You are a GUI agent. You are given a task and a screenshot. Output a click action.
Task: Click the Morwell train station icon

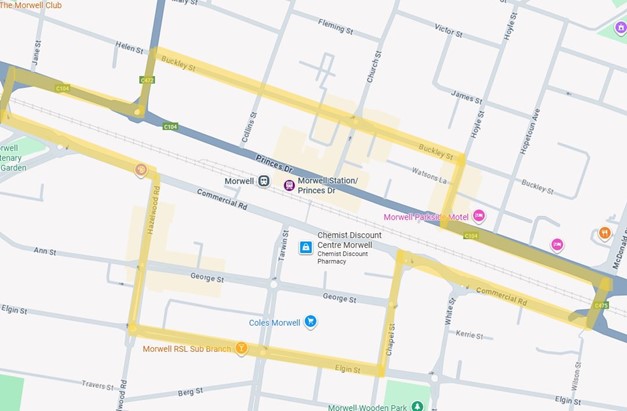(264, 181)
